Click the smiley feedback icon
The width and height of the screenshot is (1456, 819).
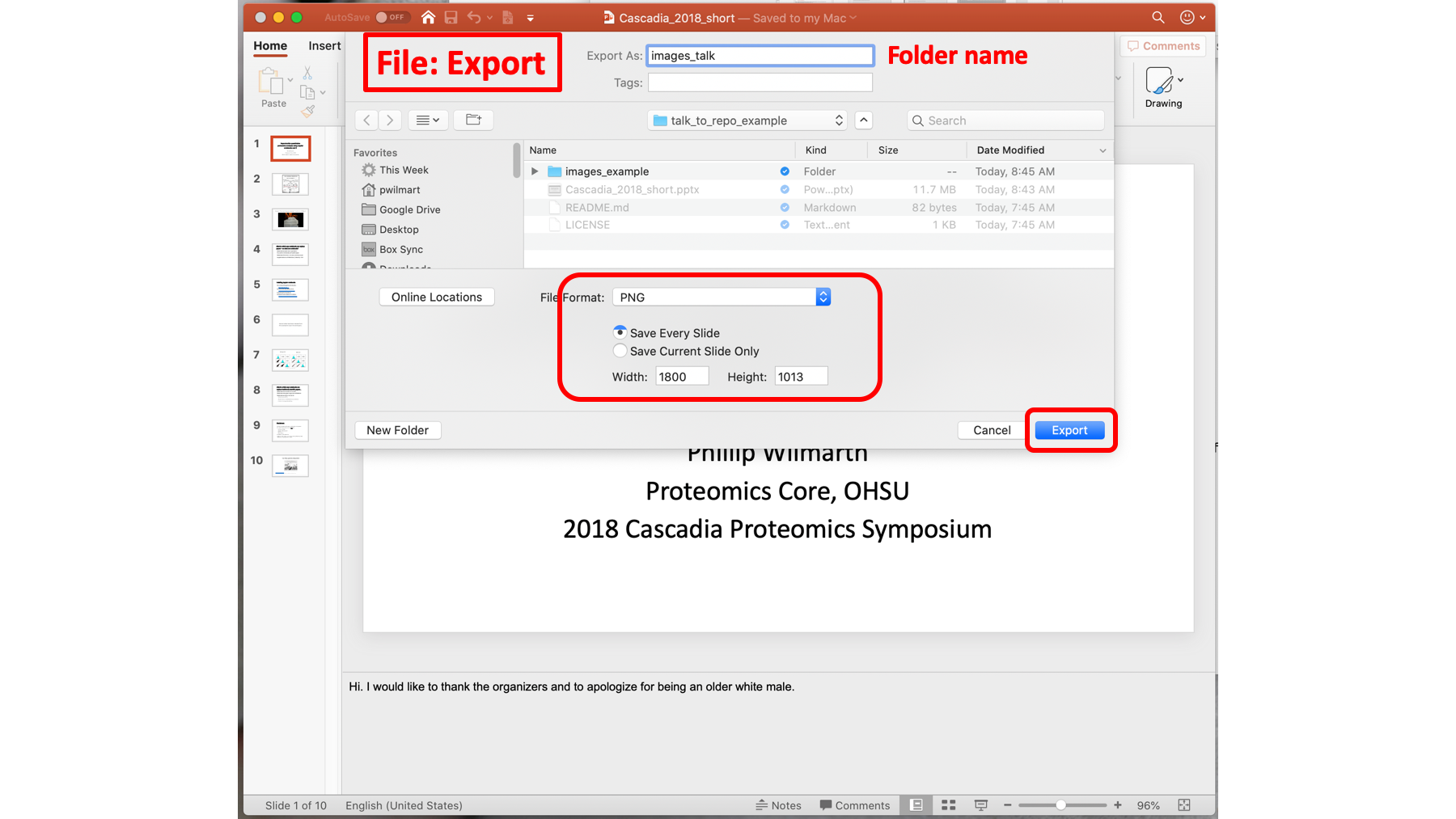pyautogui.click(x=1187, y=17)
